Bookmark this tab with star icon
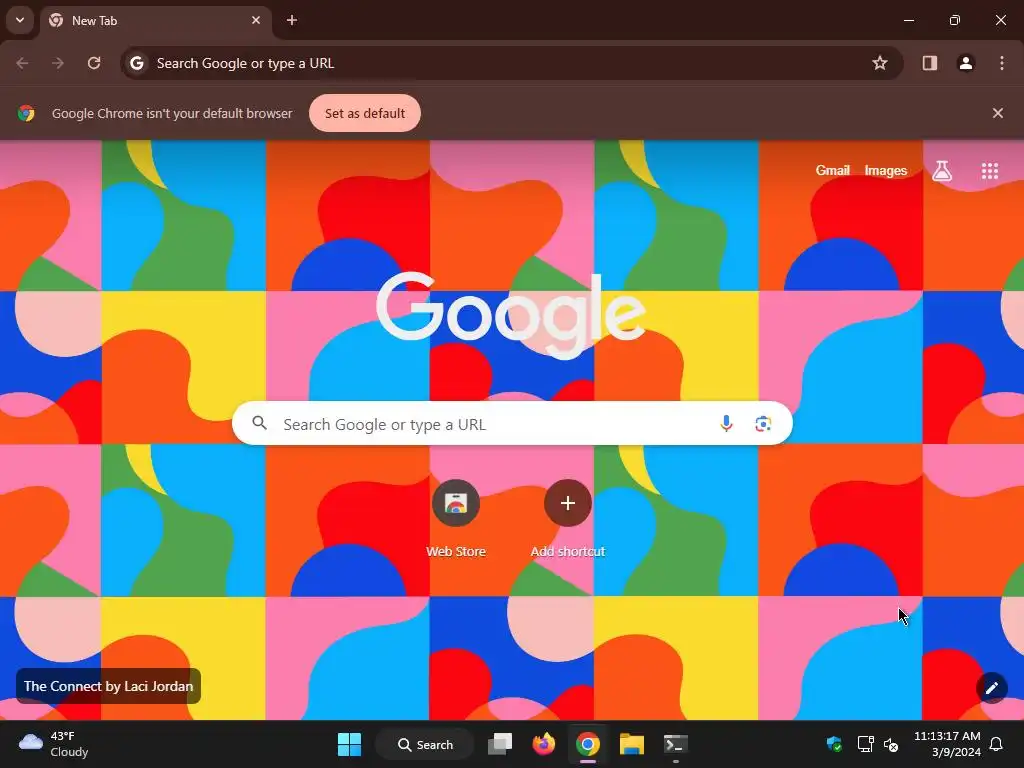Viewport: 1024px width, 768px height. click(x=880, y=63)
